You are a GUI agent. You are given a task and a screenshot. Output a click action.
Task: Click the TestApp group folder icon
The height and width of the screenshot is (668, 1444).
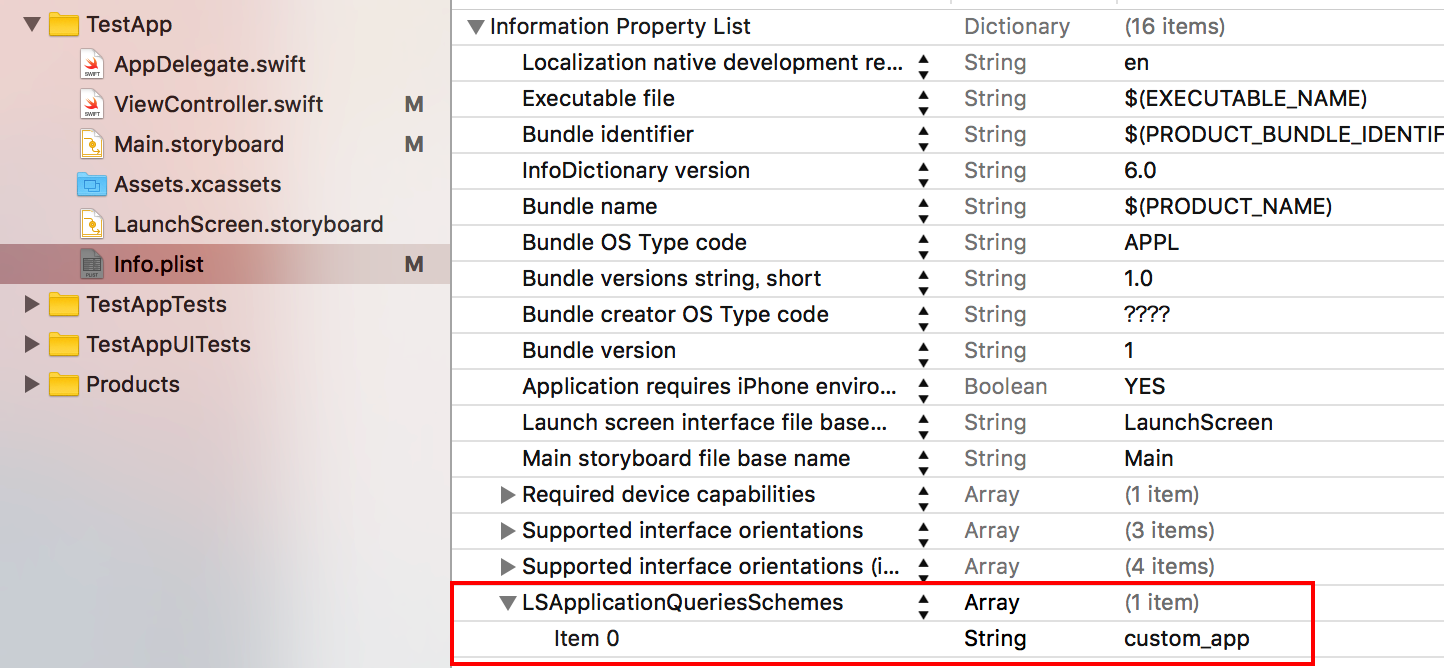64,25
